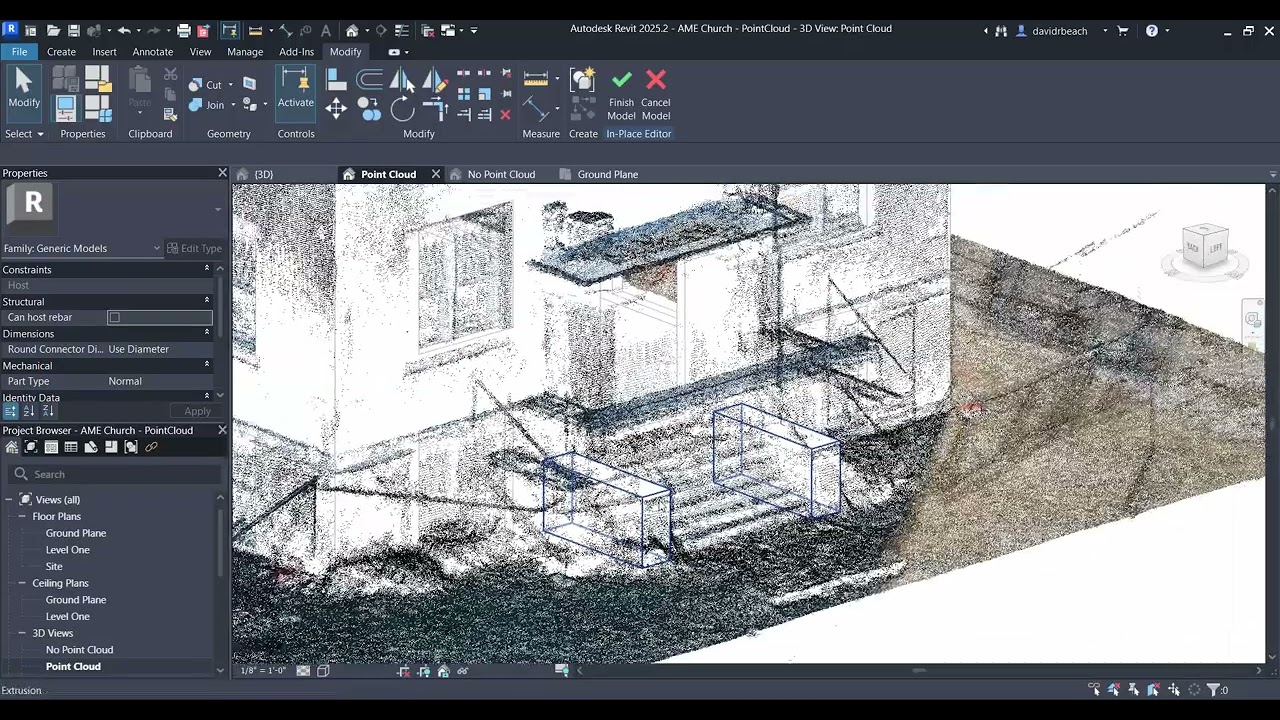Select Mirror - Pick Axis tool
Viewport: 1280px width, 720px height.
click(x=402, y=80)
